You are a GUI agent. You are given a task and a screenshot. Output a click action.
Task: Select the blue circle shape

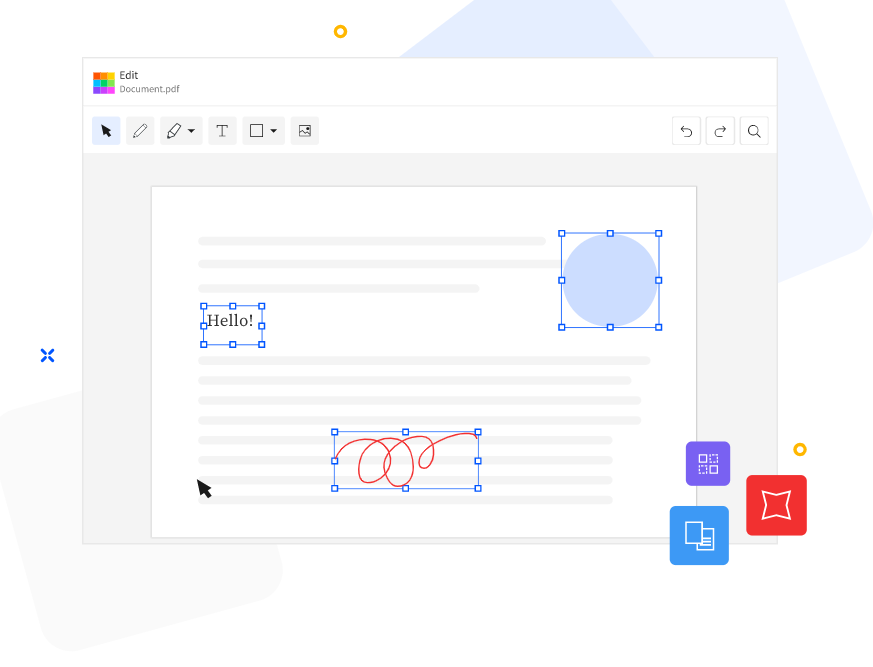coord(610,281)
